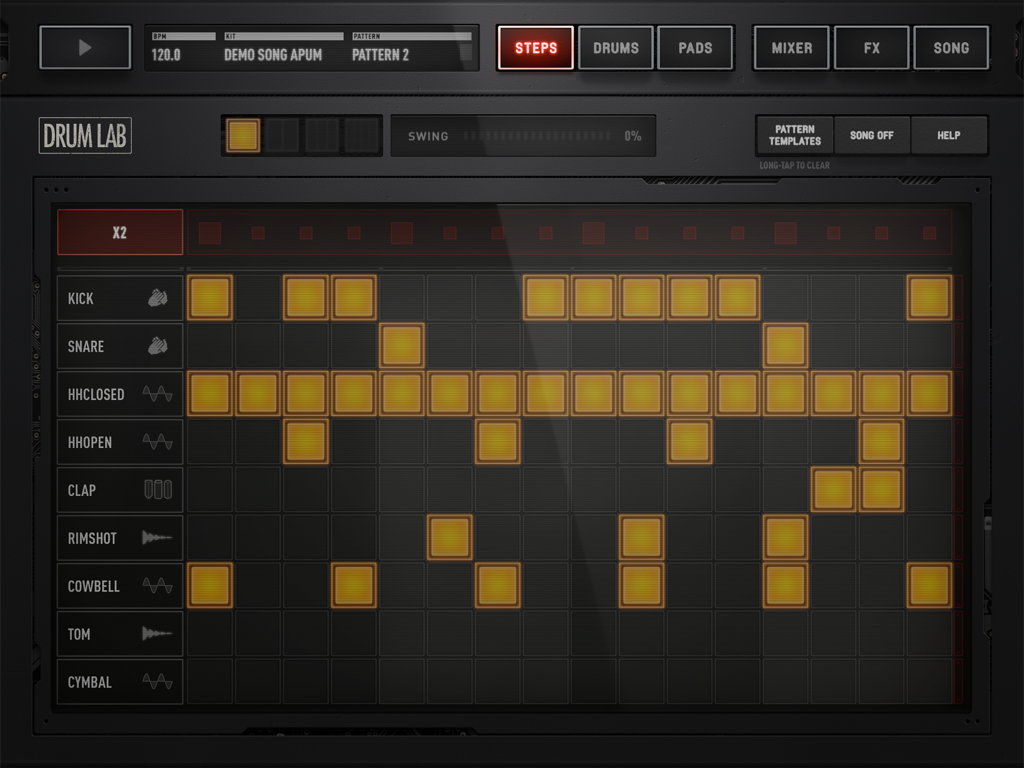The width and height of the screenshot is (1024, 768).
Task: Select the second pattern page square
Action: tap(282, 134)
